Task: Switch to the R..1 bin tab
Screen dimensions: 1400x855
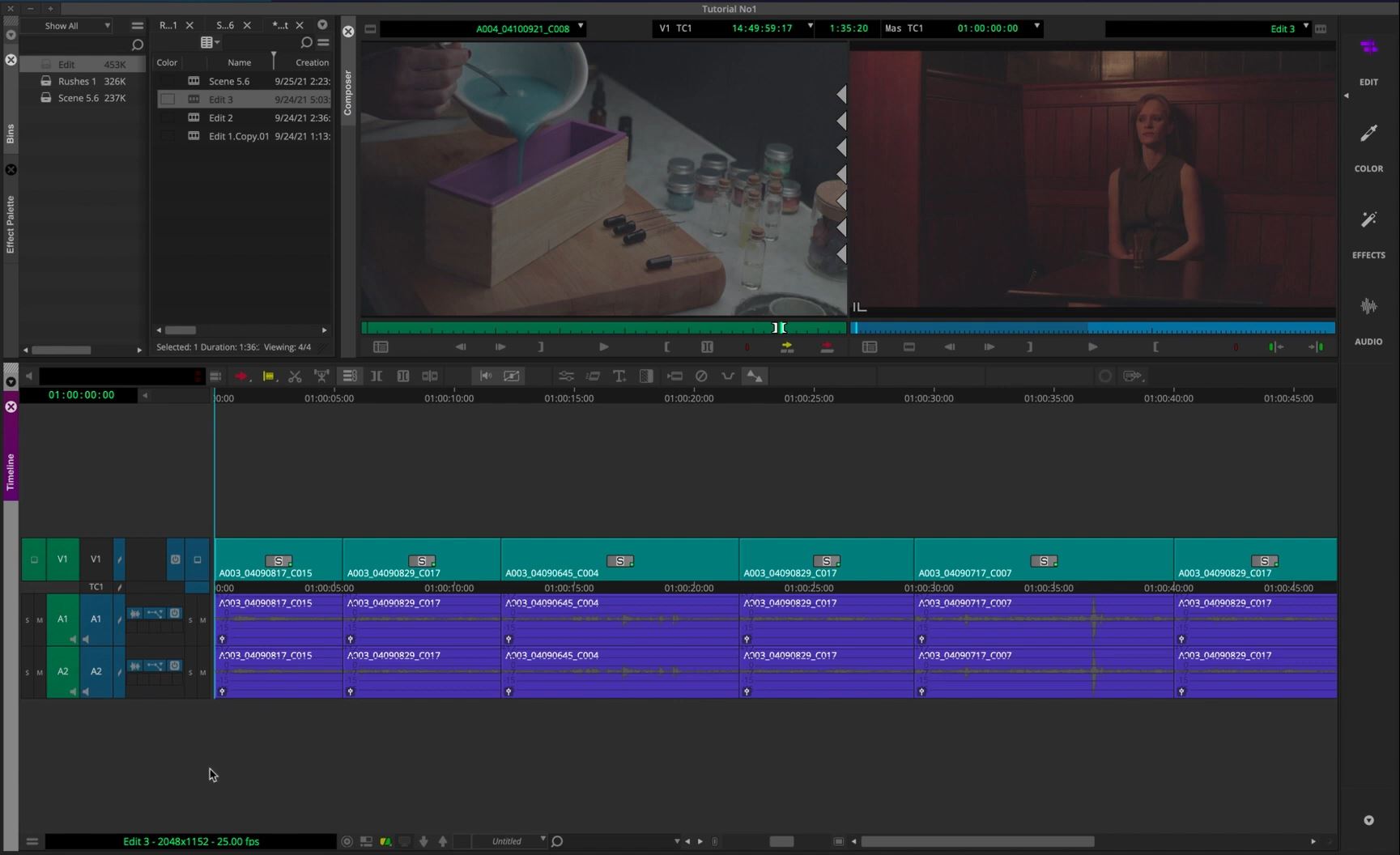Action: tap(168, 25)
